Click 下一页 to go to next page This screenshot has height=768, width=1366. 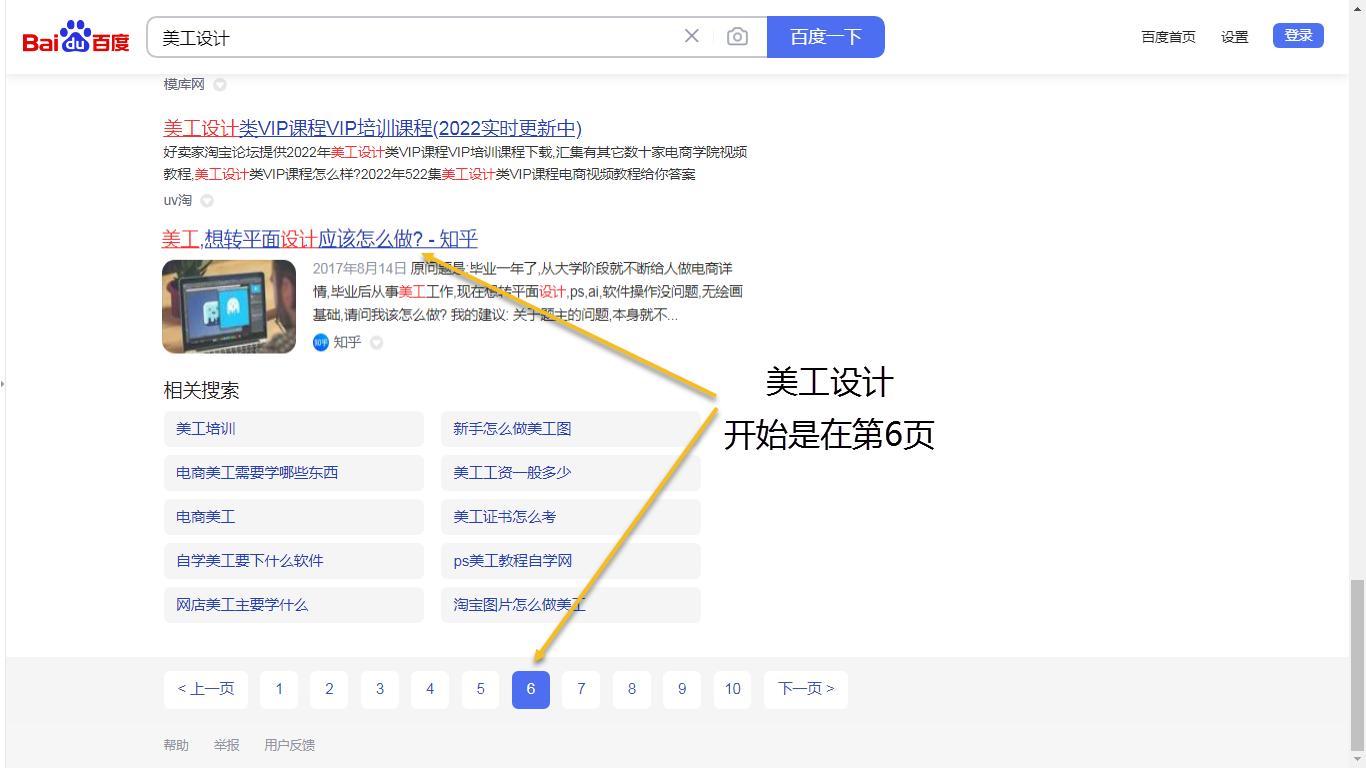805,689
